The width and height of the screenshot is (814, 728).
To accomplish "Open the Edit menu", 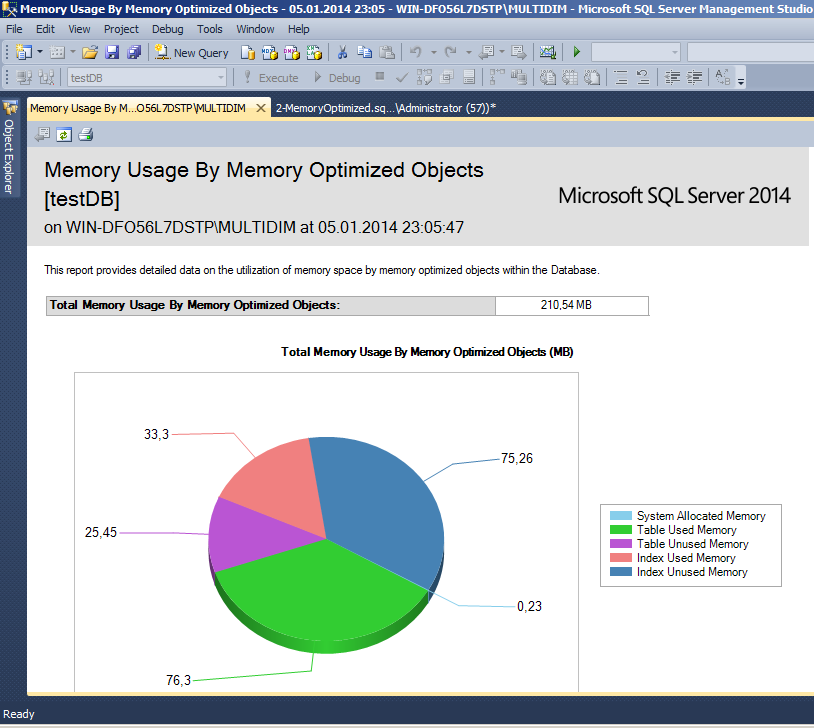I will pos(45,29).
